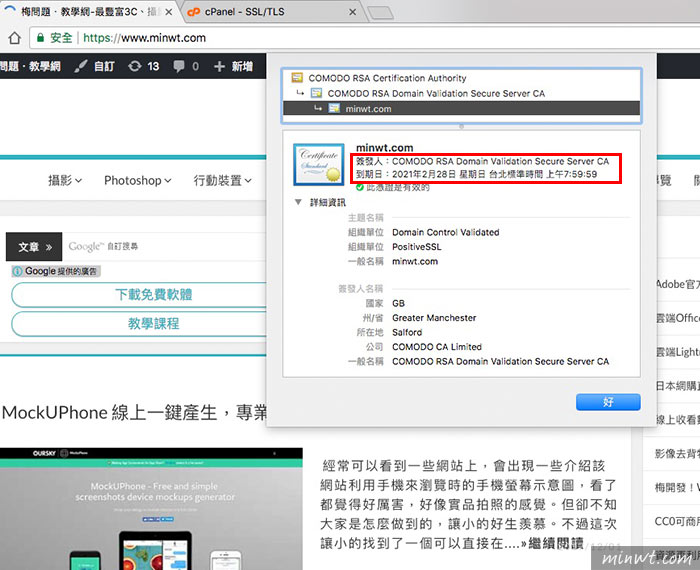The height and width of the screenshot is (570, 700).
Task: Click the comments bubble icon in admin bar
Action: (x=179, y=67)
